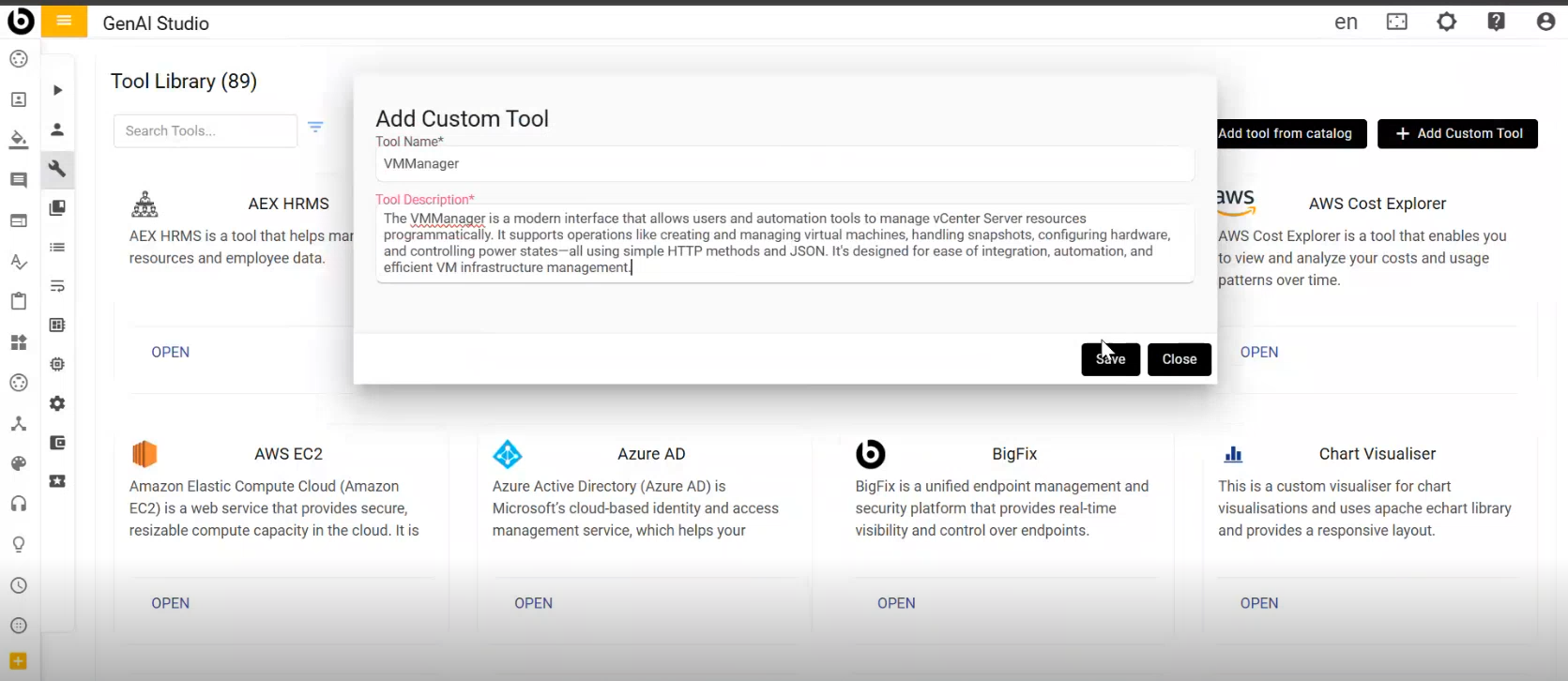Image resolution: width=1568 pixels, height=681 pixels.
Task: Open the user account profile icon
Action: click(x=1545, y=22)
